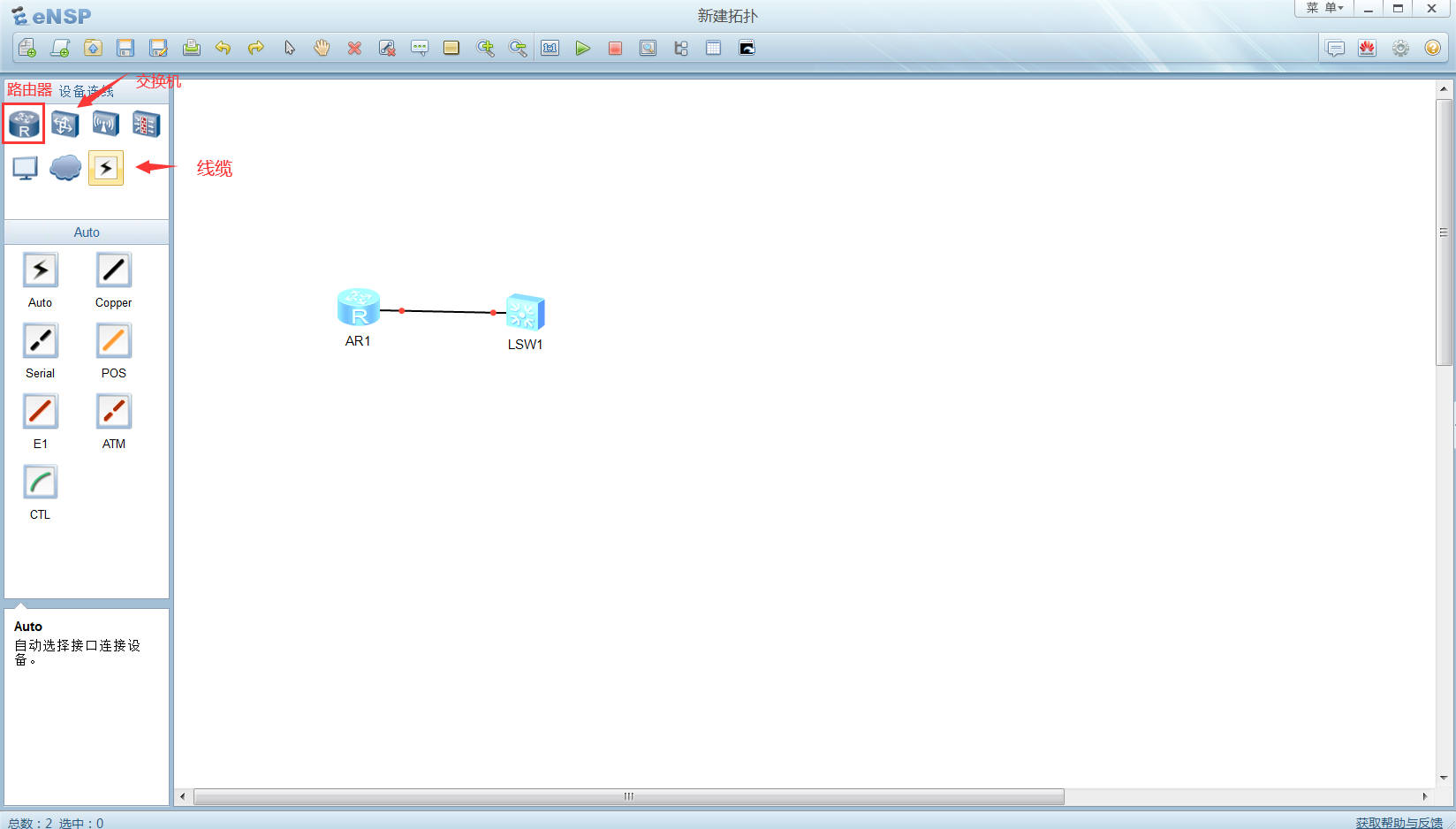This screenshot has width=1456, height=829.
Task: Click the vertical scrollbar thumb
Action: [x=1444, y=232]
